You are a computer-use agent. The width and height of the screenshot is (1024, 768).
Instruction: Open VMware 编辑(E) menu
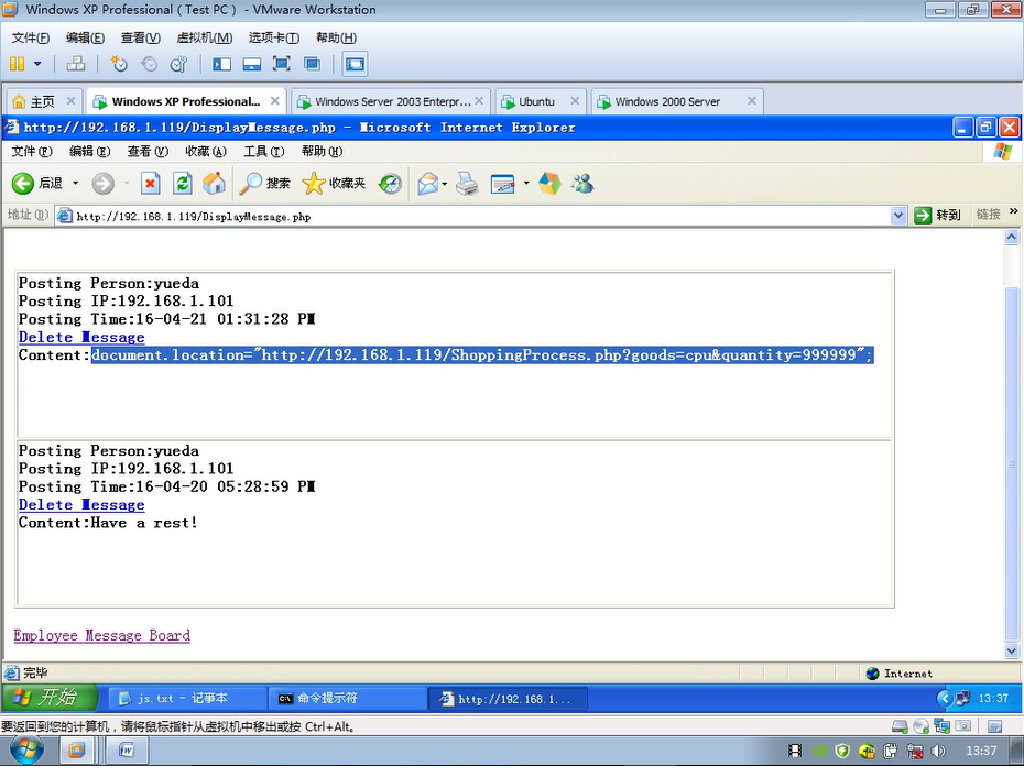click(86, 38)
